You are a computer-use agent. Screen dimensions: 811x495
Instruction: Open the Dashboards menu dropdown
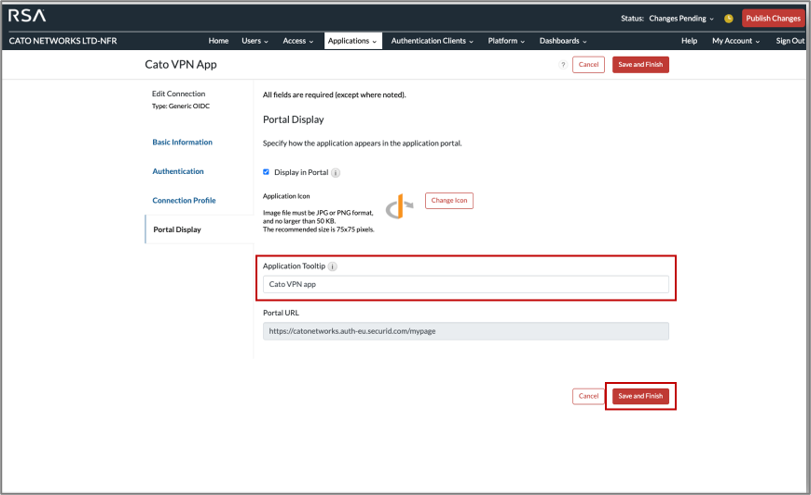click(x=563, y=41)
